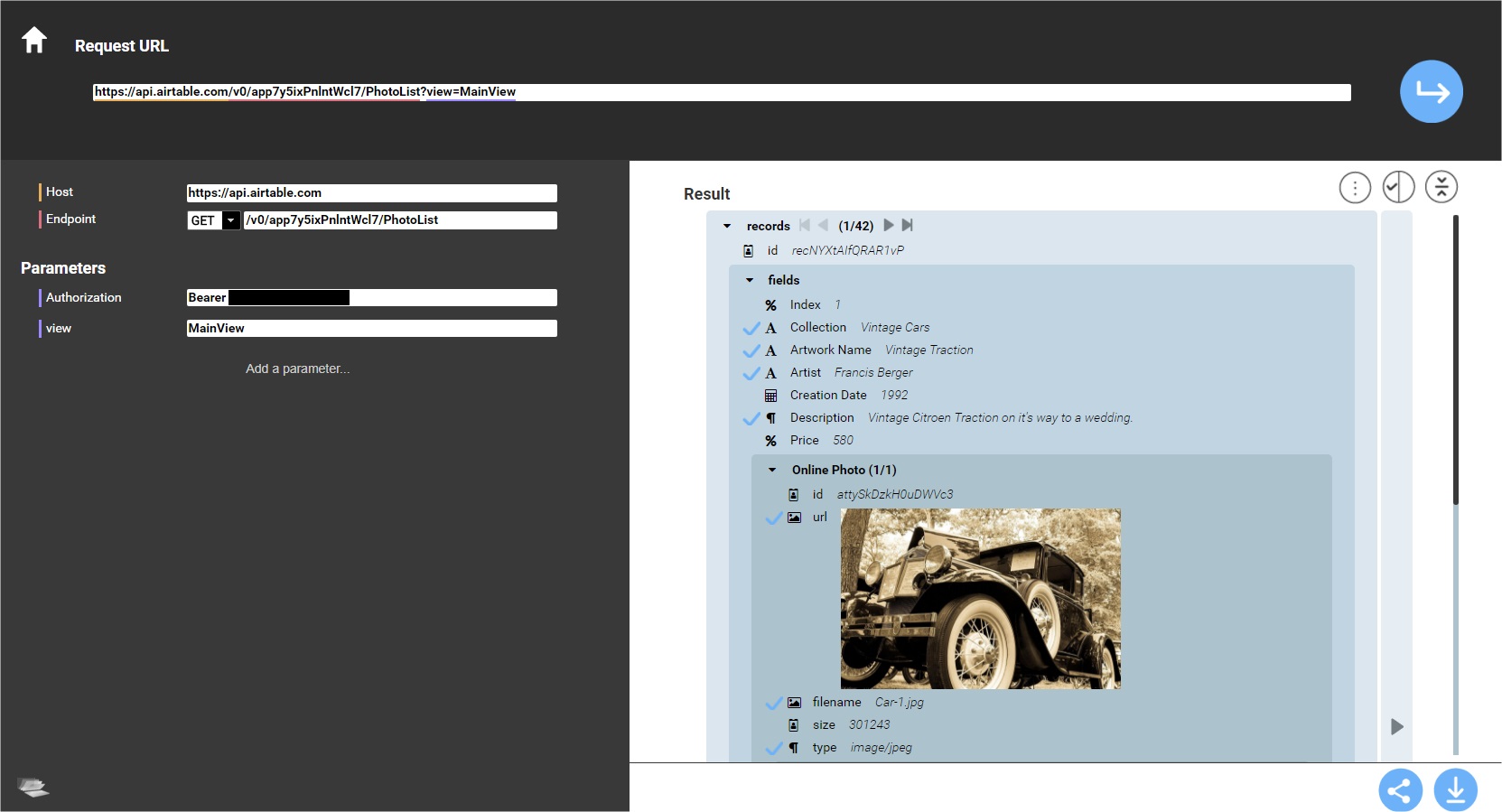Go to the home screen icon

[x=34, y=40]
